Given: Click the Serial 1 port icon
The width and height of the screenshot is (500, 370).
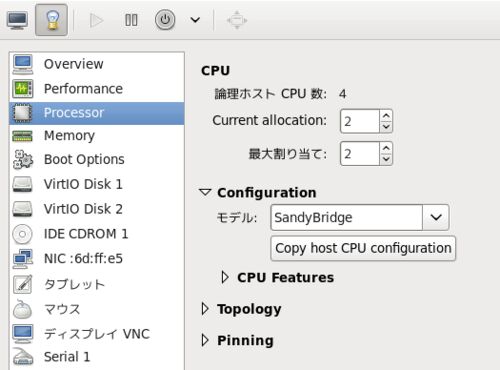Looking at the screenshot, I should (23, 357).
